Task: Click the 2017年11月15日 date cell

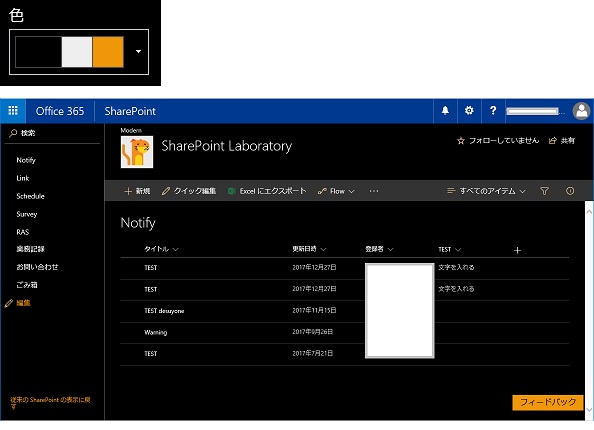Action: 314,310
